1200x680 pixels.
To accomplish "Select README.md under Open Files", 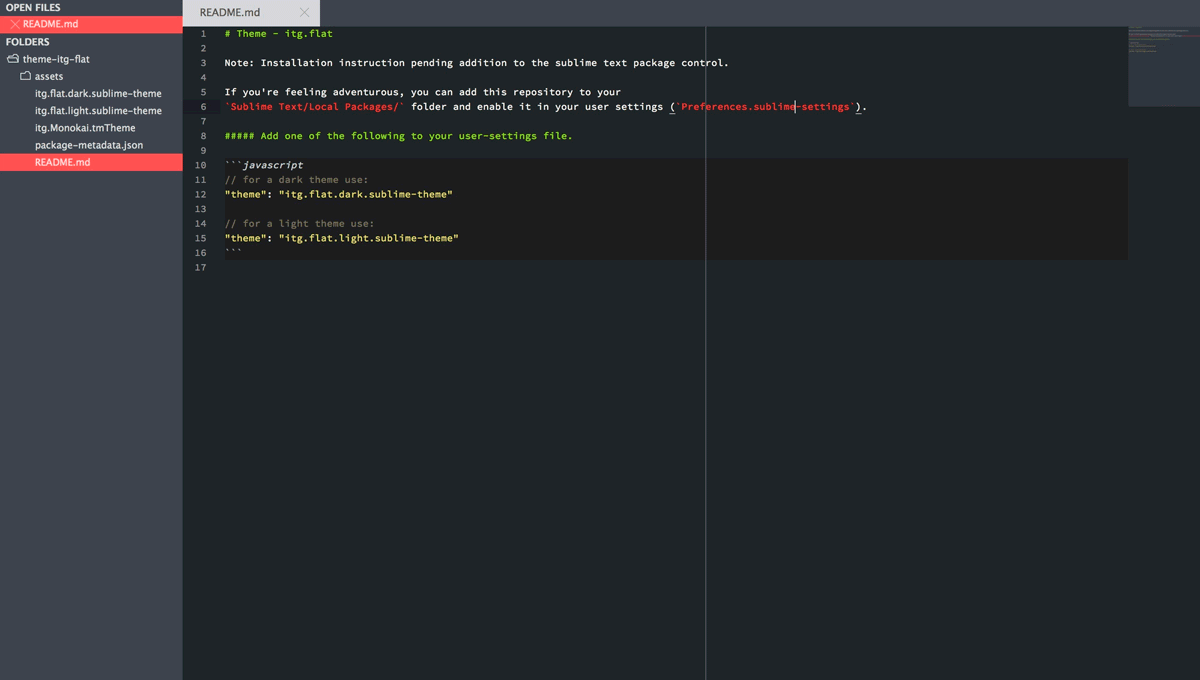I will [x=91, y=24].
